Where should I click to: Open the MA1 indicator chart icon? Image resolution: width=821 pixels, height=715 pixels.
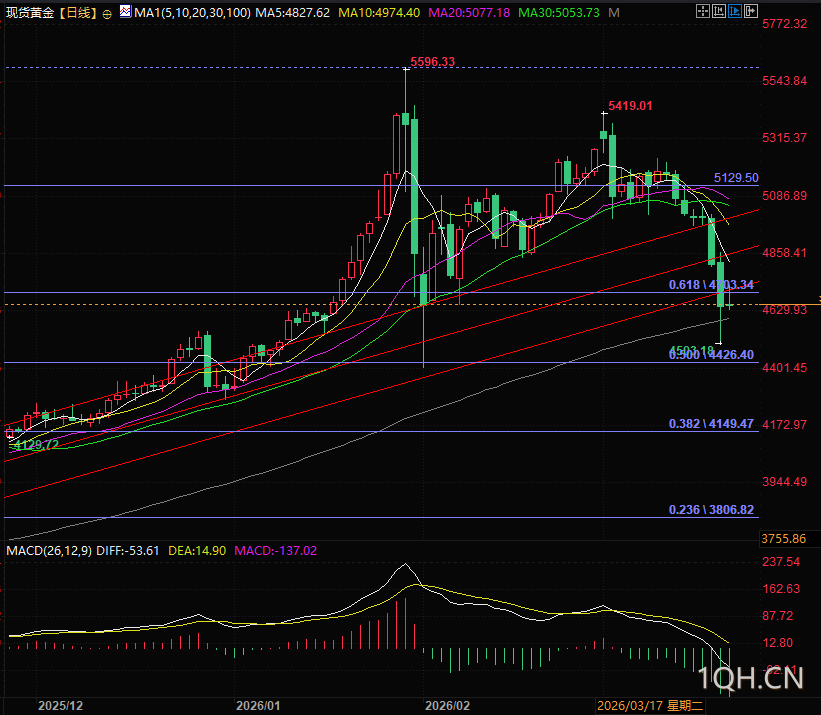(126, 11)
